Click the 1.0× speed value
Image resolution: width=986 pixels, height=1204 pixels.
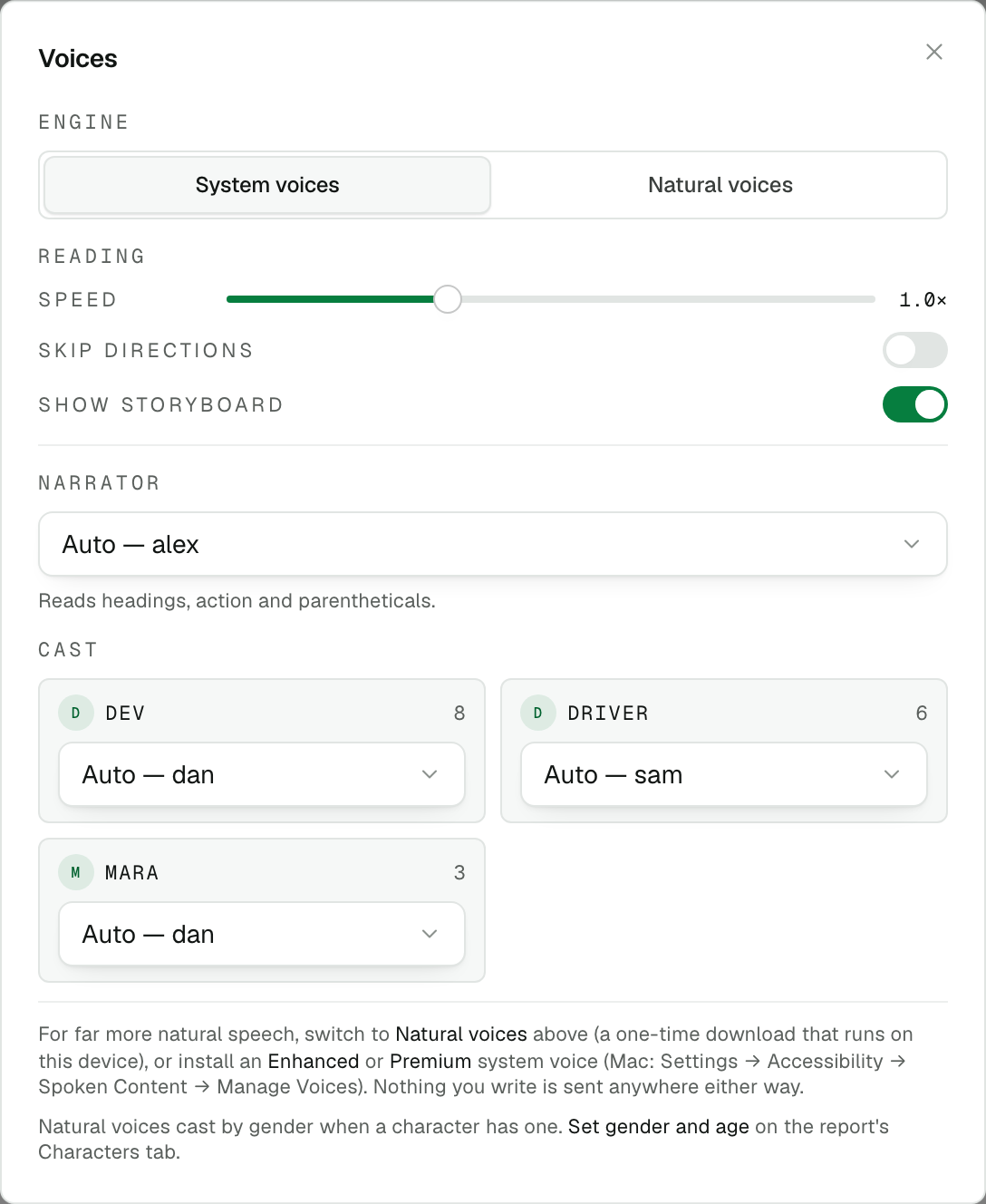(x=923, y=300)
